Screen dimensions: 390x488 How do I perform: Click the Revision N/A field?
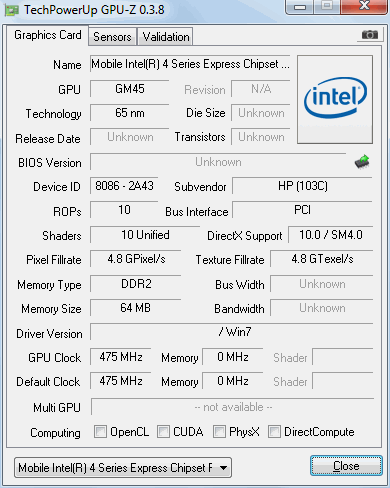[x=261, y=89]
